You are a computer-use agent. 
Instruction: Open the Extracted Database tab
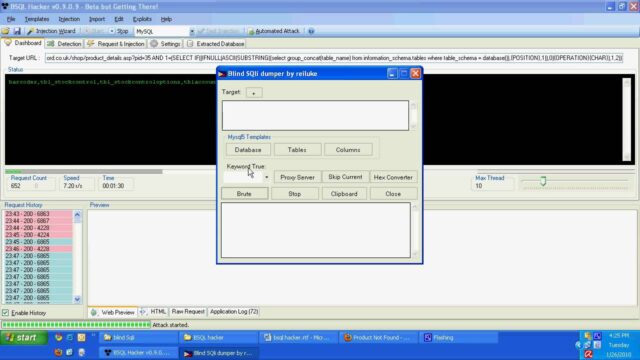[x=216, y=44]
